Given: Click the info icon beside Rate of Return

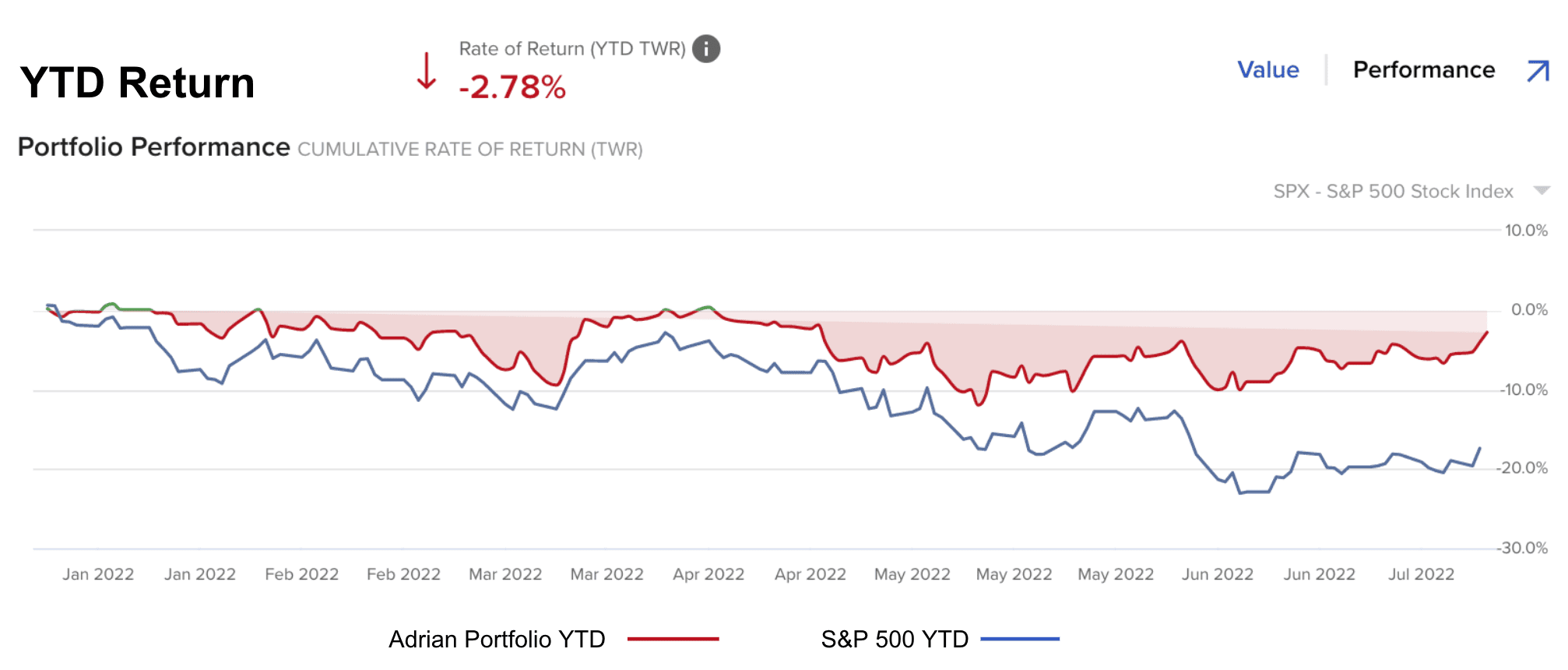Looking at the screenshot, I should point(706,48).
